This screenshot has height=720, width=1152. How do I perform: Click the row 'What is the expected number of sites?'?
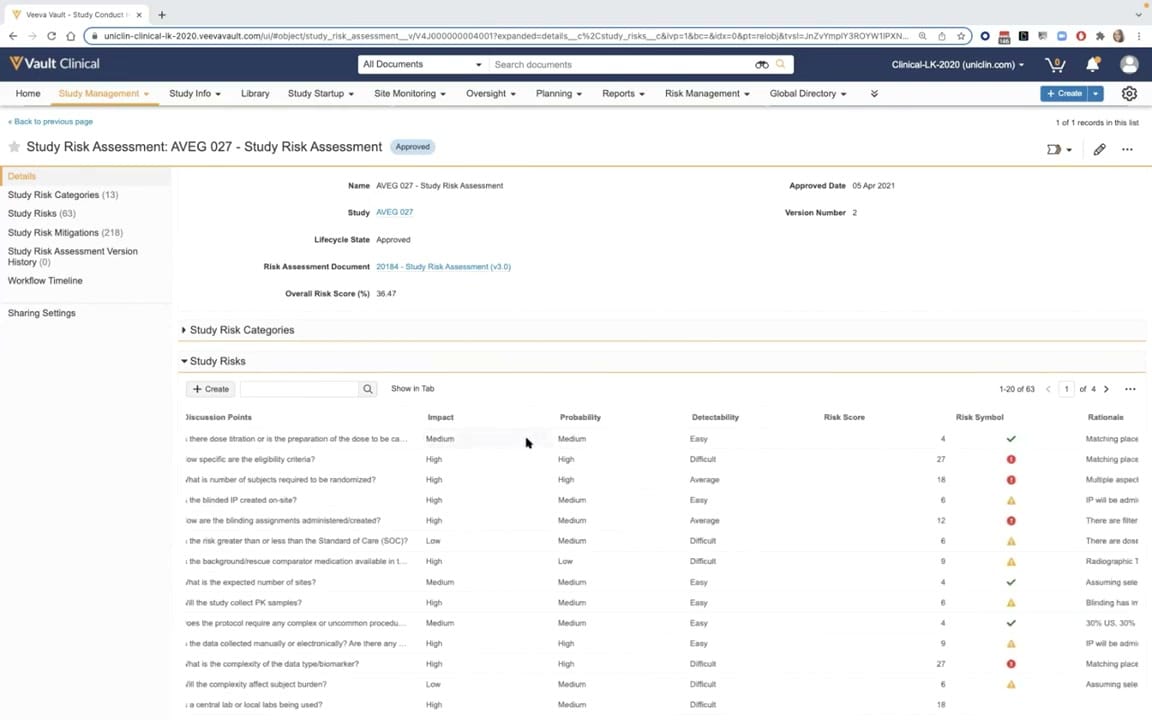click(661, 582)
